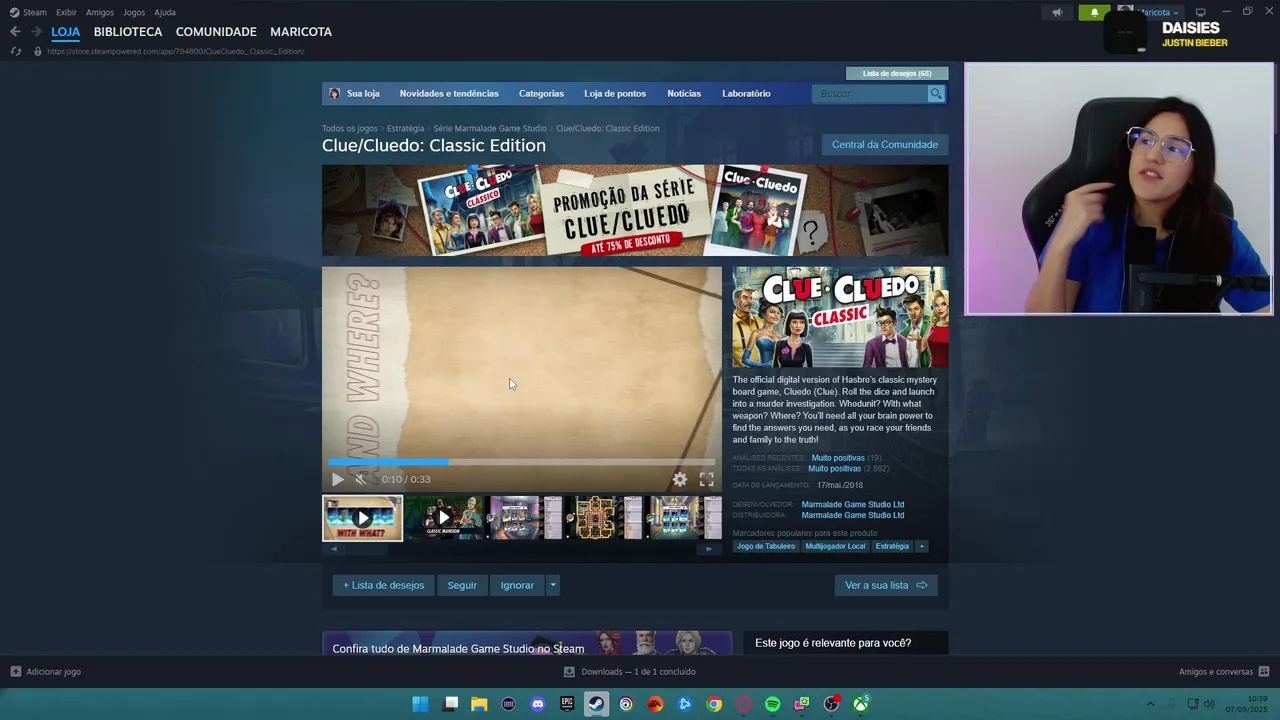Open the Ignorar dropdown arrow

pyautogui.click(x=552, y=585)
